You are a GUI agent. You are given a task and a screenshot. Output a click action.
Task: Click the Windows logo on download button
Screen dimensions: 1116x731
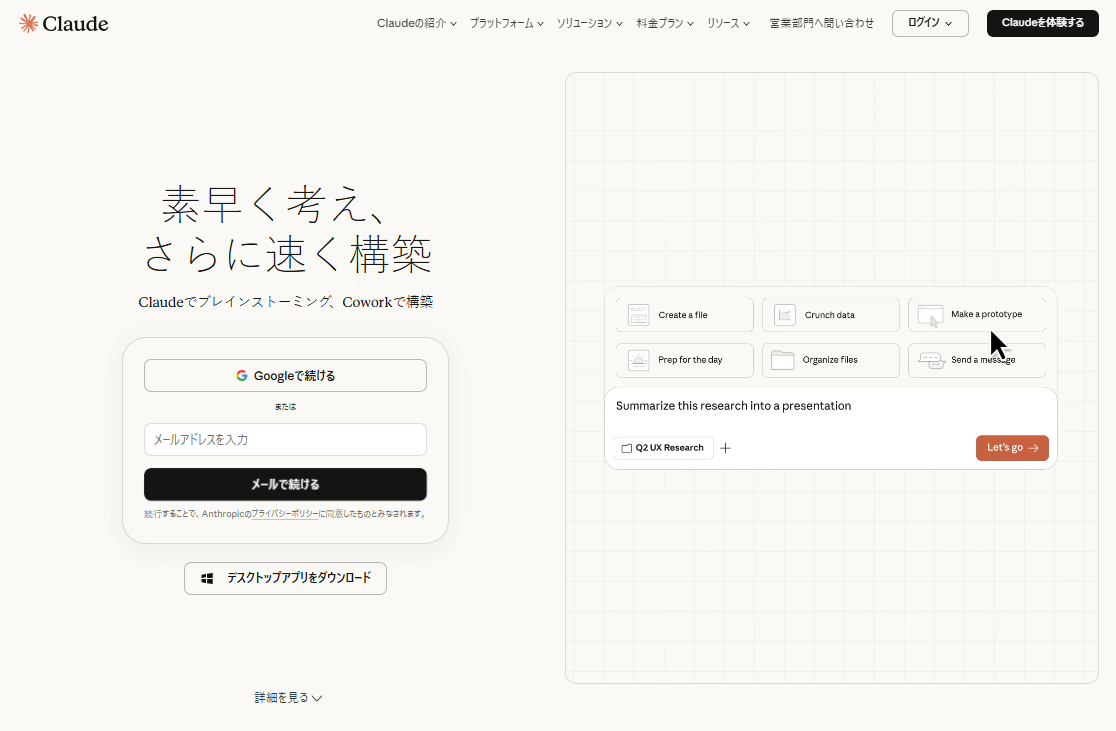207,579
